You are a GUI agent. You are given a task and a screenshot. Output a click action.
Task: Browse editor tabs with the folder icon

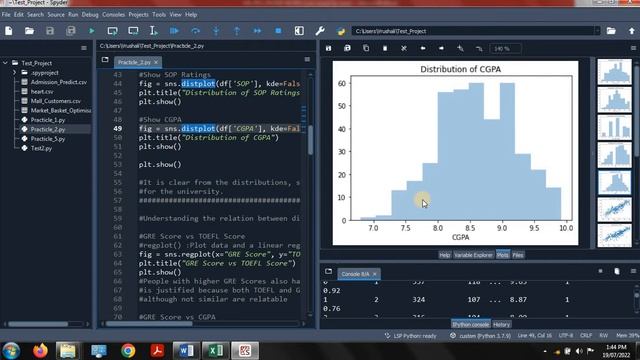[105, 60]
